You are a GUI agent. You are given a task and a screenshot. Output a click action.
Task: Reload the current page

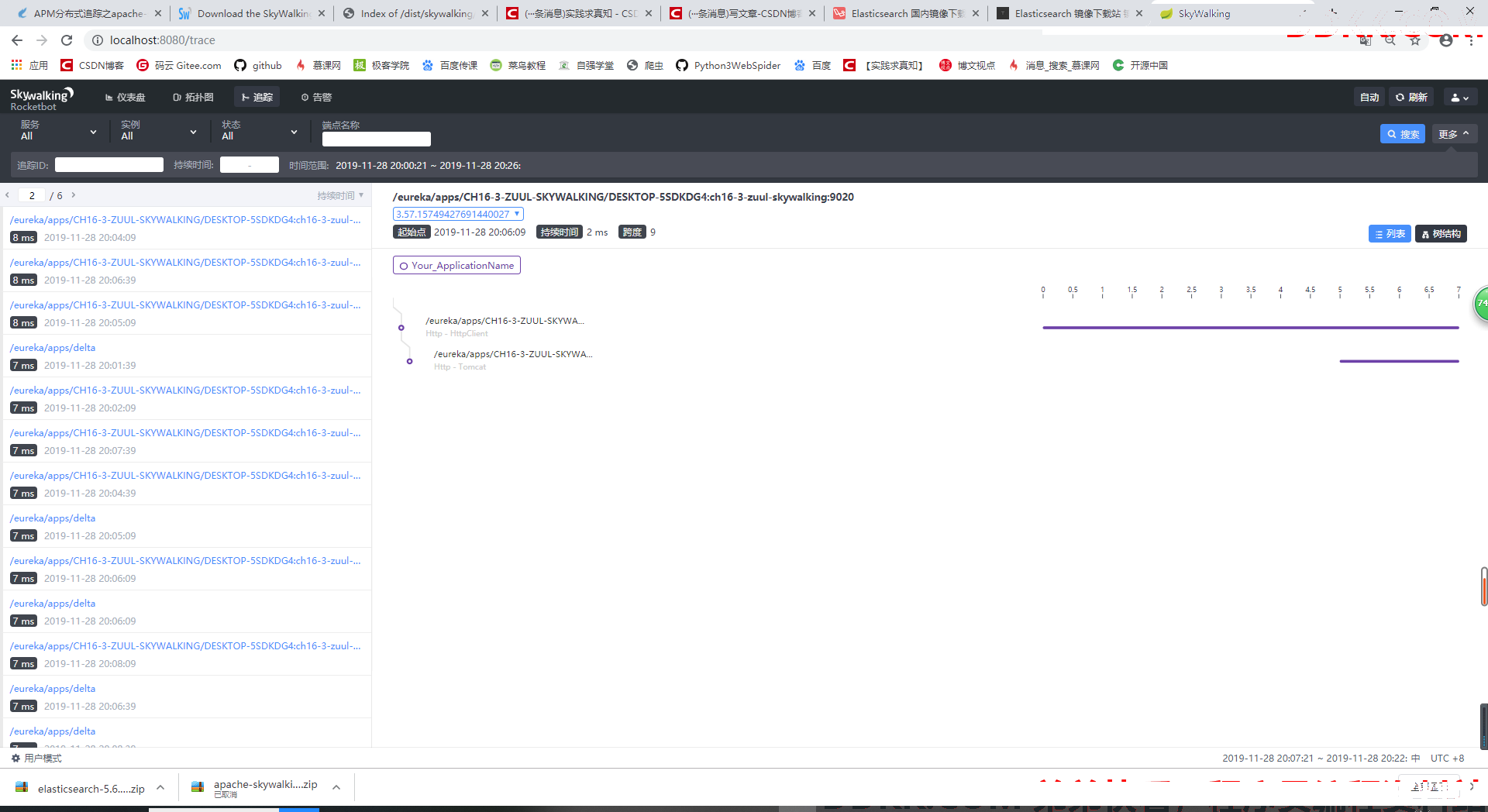tap(67, 40)
